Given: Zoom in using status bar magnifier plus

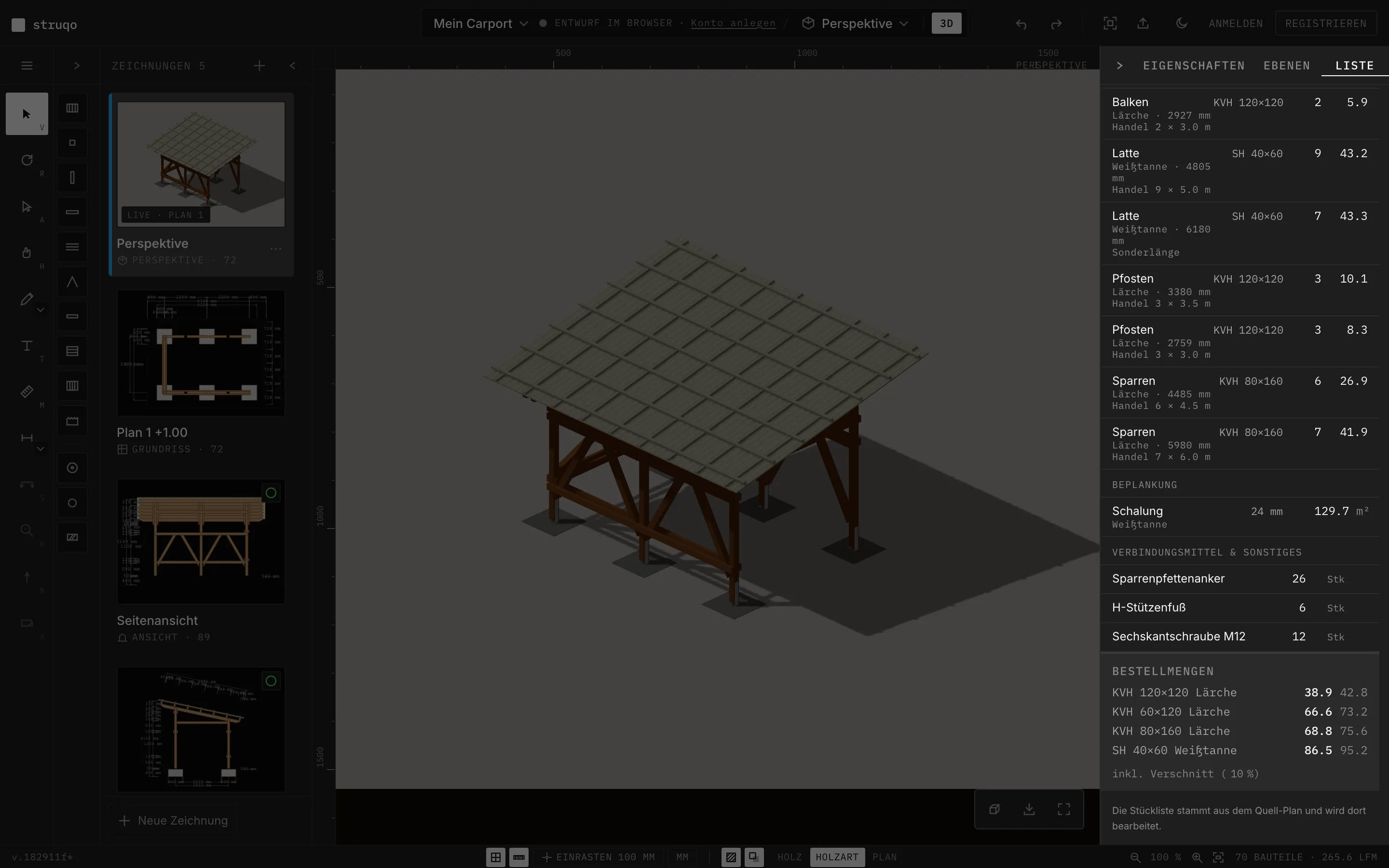Looking at the screenshot, I should (1197, 857).
